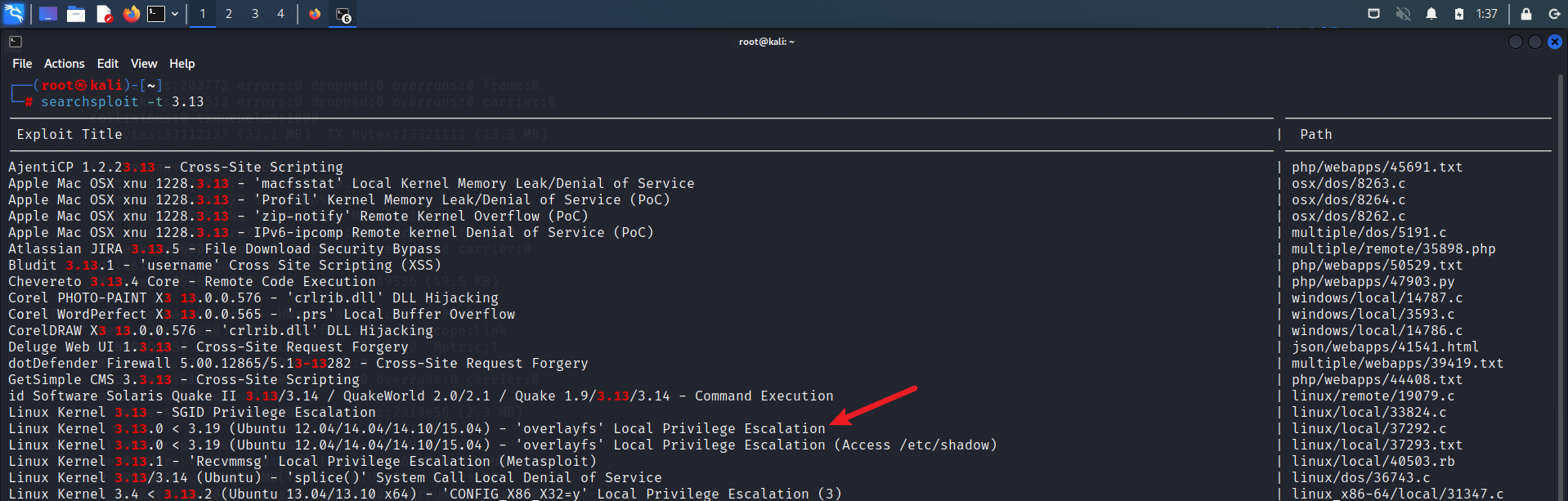
Task: Select the 'splice()' System Call Denial row
Action: click(335, 478)
